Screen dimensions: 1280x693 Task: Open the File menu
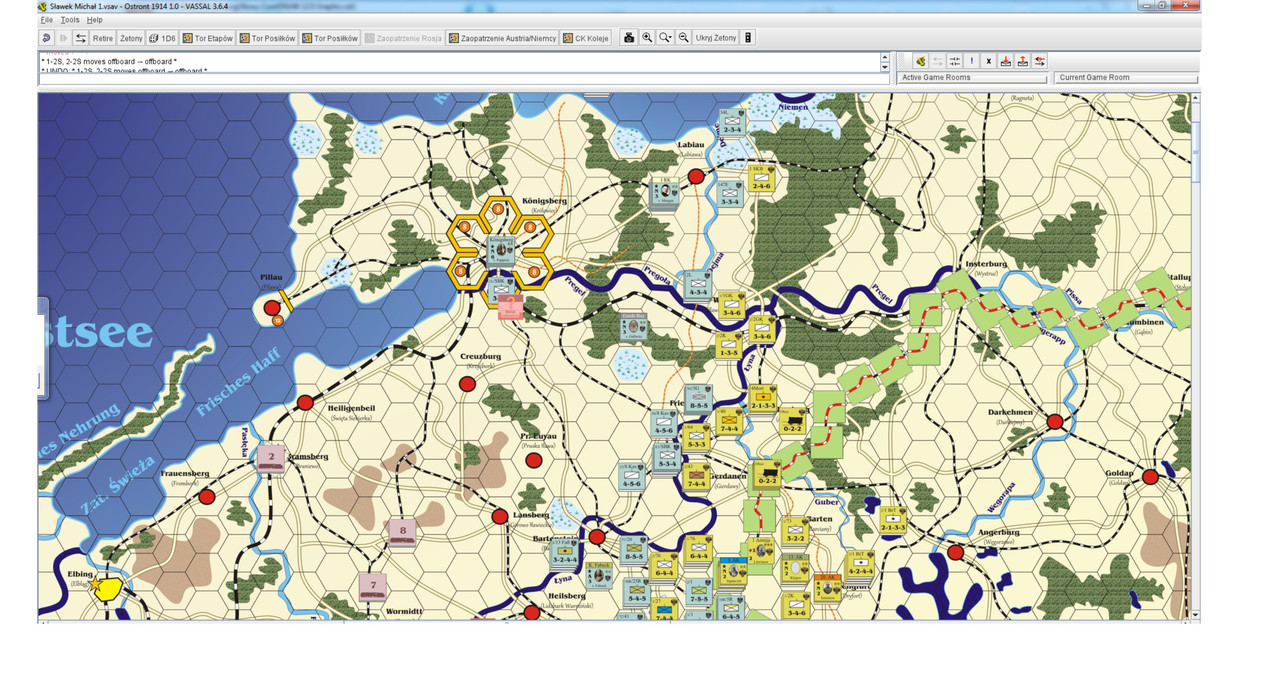(x=47, y=20)
